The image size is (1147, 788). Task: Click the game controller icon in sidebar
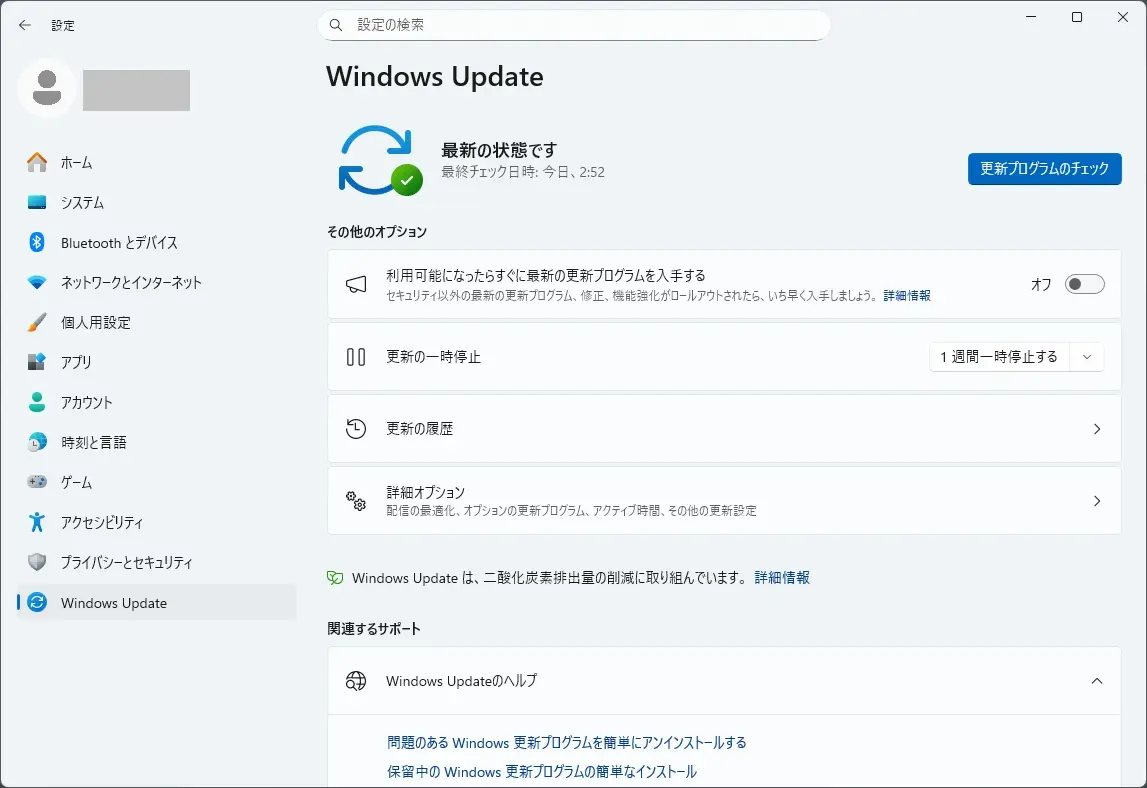coord(37,482)
